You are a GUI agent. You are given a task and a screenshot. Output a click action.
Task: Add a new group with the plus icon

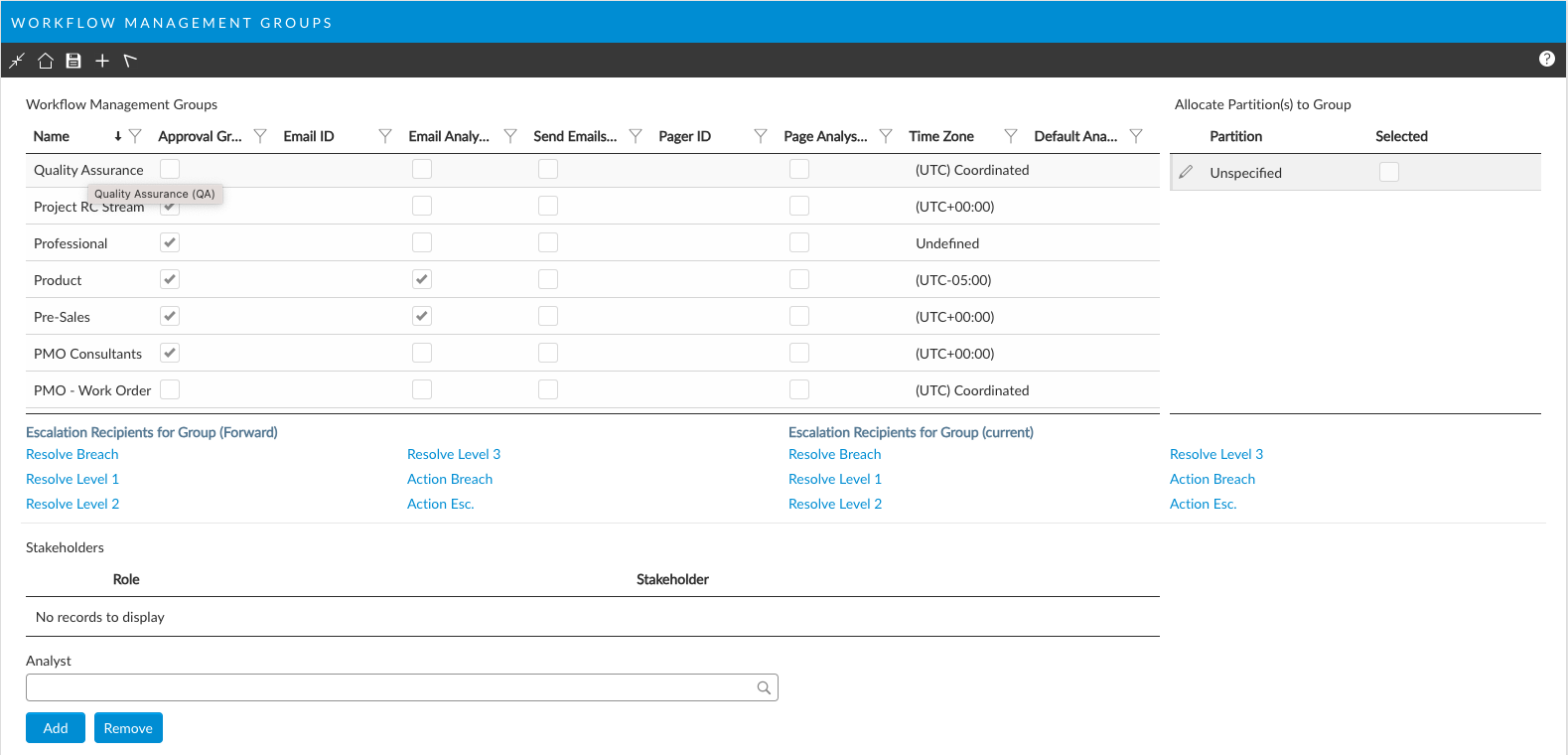(x=102, y=61)
